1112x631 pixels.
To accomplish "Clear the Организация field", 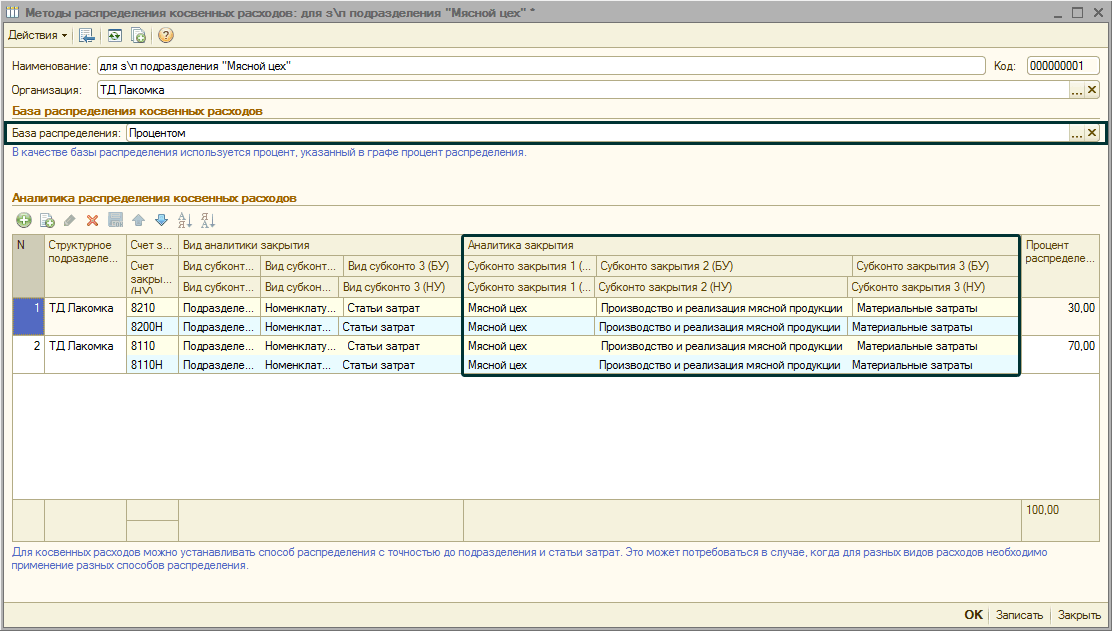I will tap(1092, 90).
